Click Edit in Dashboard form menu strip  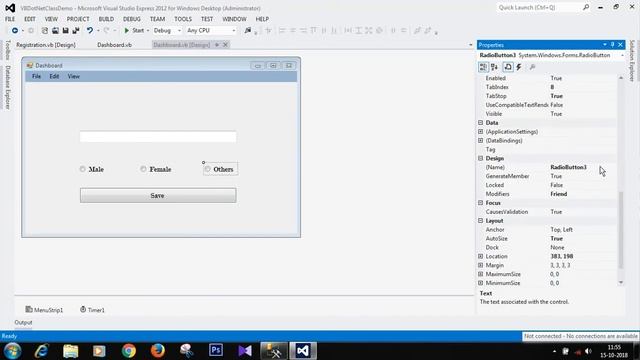(x=54, y=76)
